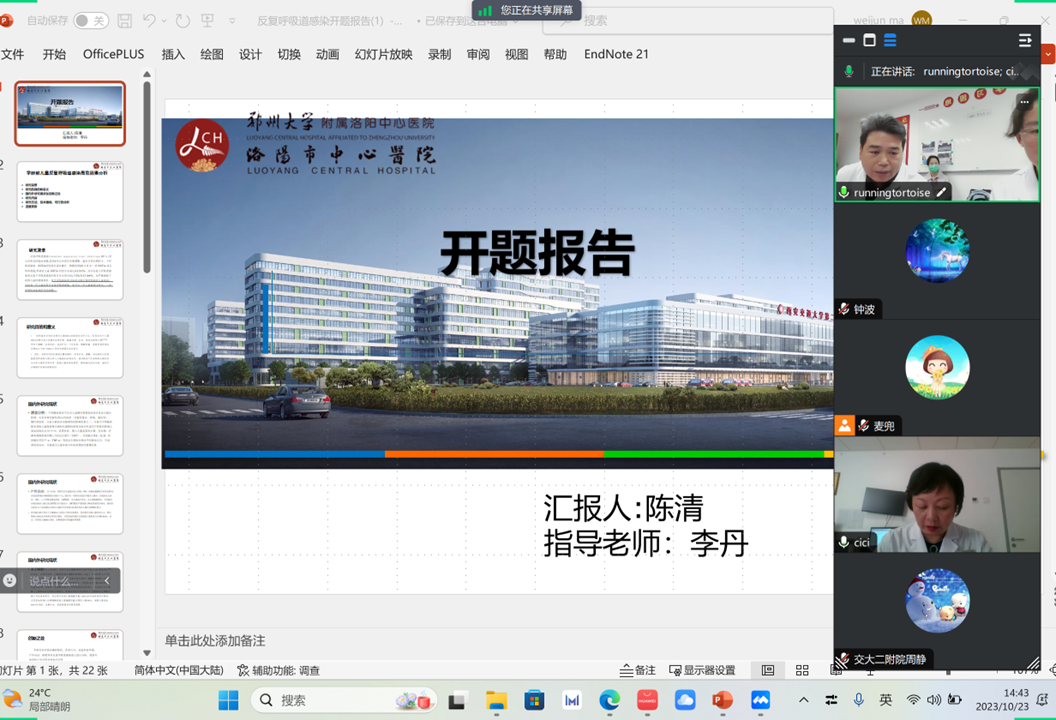1056x720 pixels.
Task: Open more options on runningtortoise video tile
Action: point(1024,101)
